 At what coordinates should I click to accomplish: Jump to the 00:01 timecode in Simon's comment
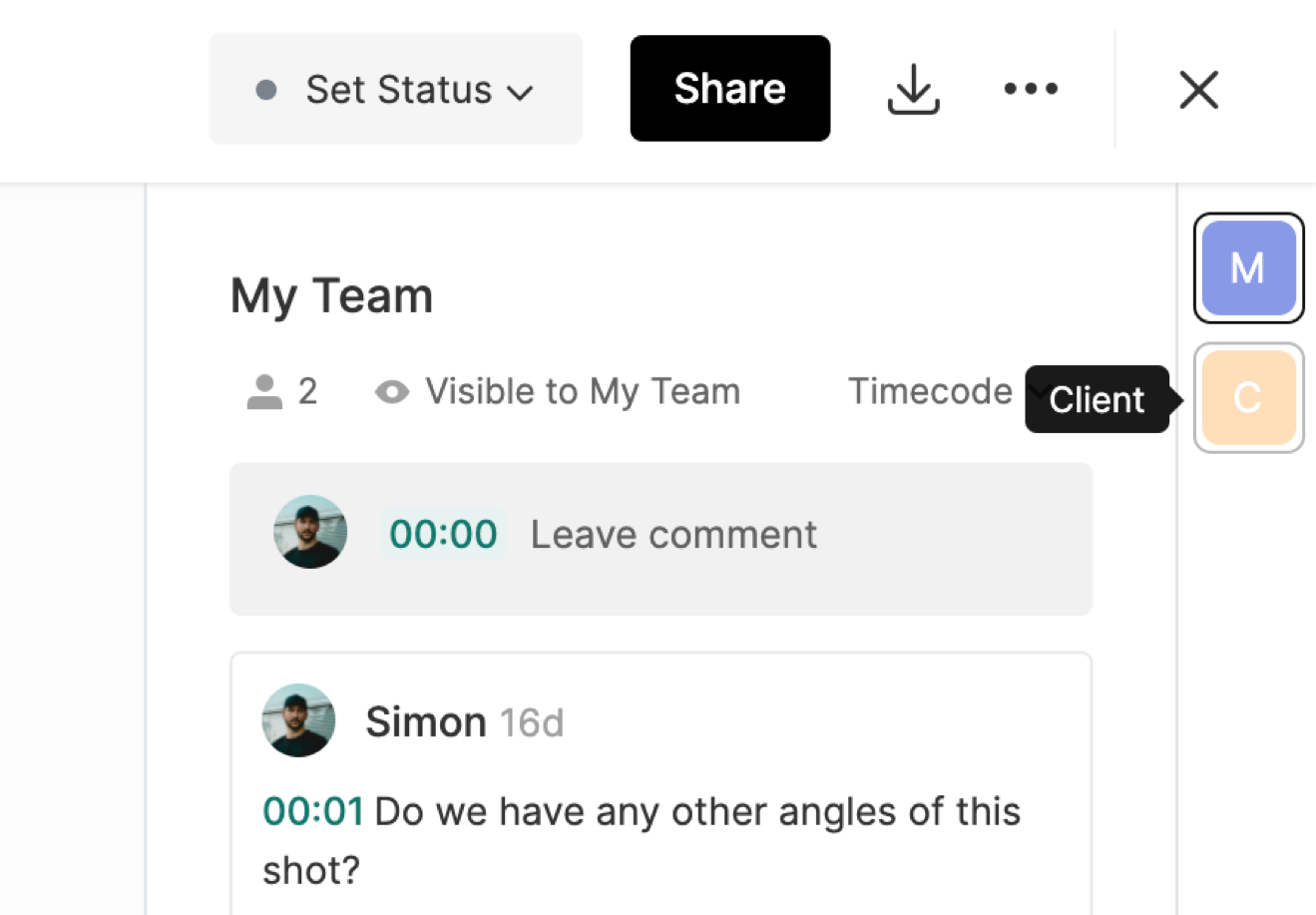point(313,812)
